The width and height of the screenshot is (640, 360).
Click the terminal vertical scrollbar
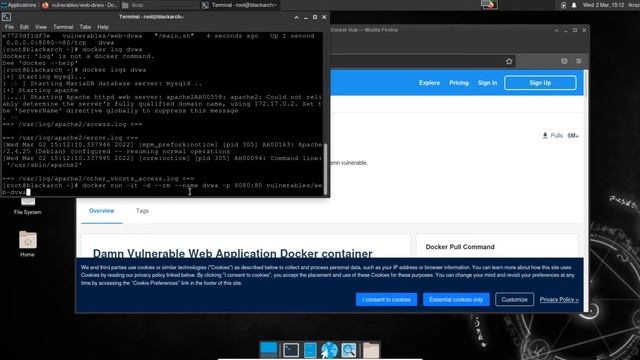325,169
